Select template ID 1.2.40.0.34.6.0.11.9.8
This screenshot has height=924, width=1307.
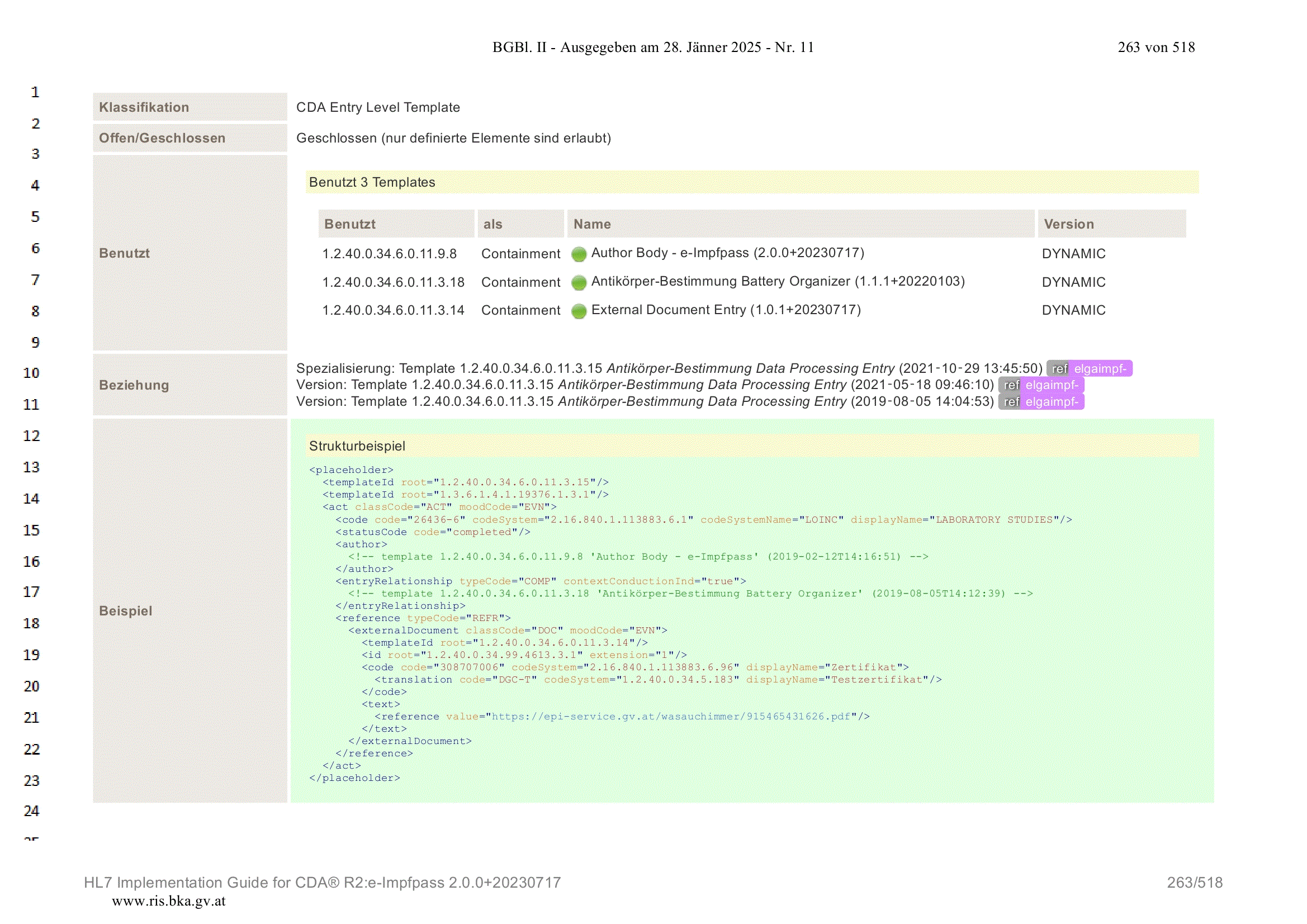pyautogui.click(x=390, y=254)
